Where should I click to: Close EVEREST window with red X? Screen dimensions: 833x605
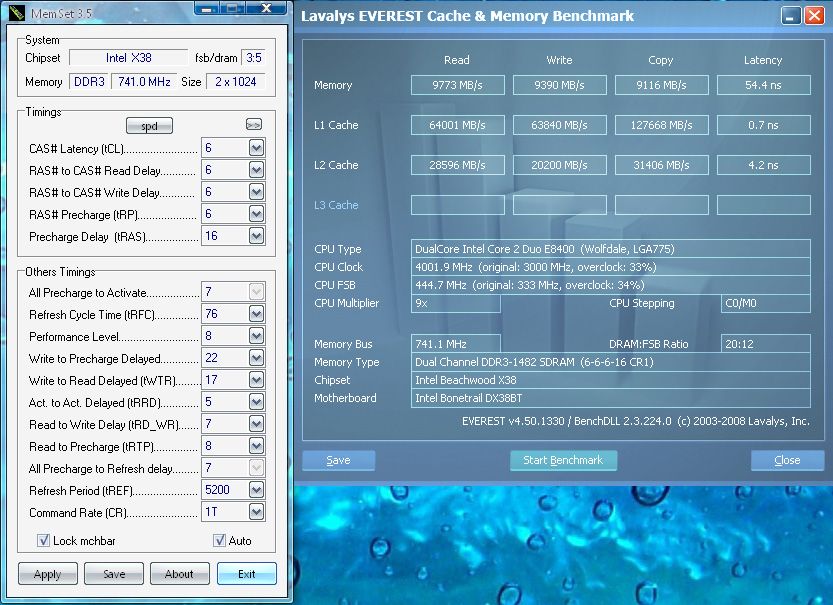click(x=814, y=16)
